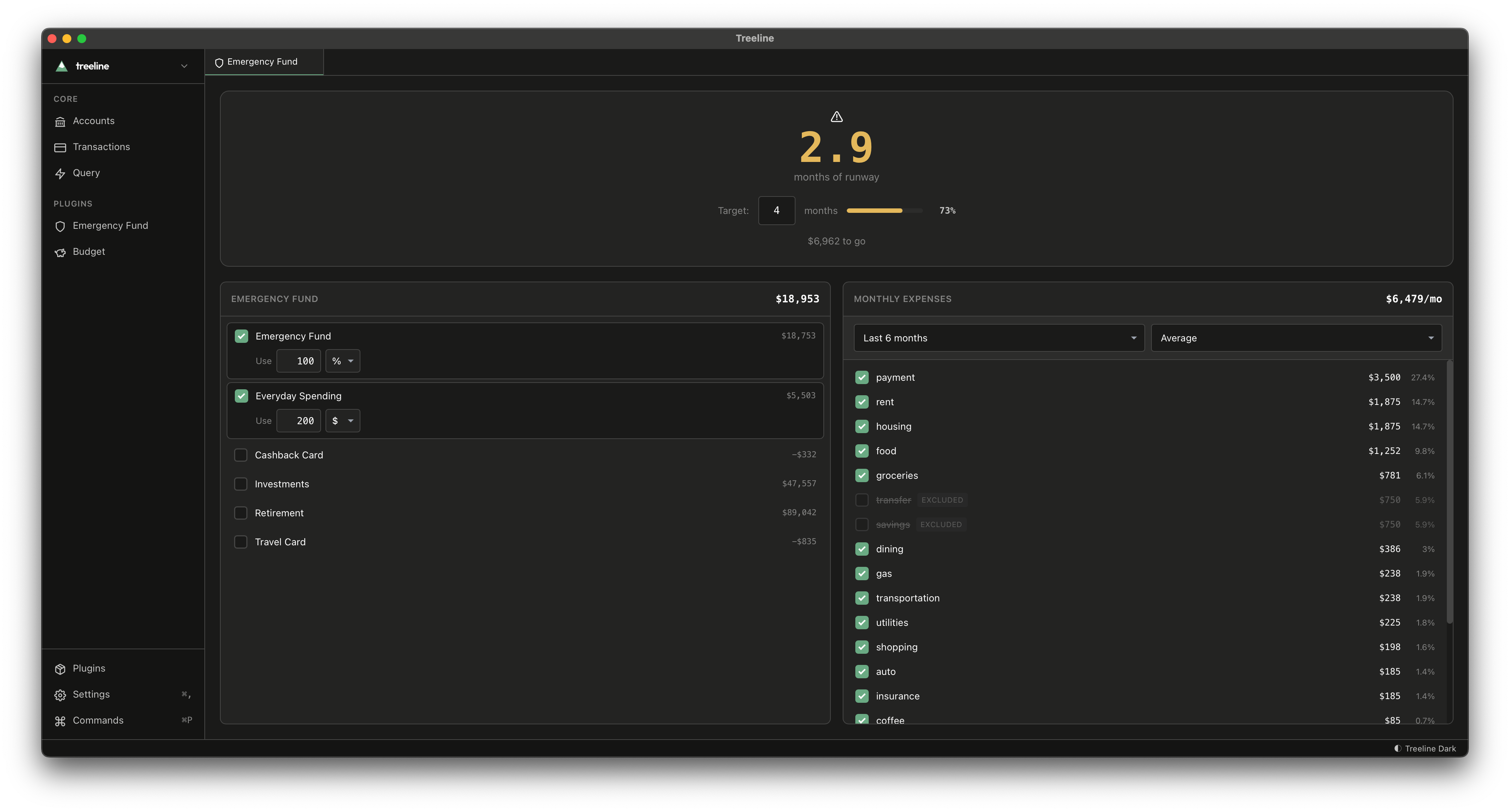Uncheck the Everyday Spending account

241,396
